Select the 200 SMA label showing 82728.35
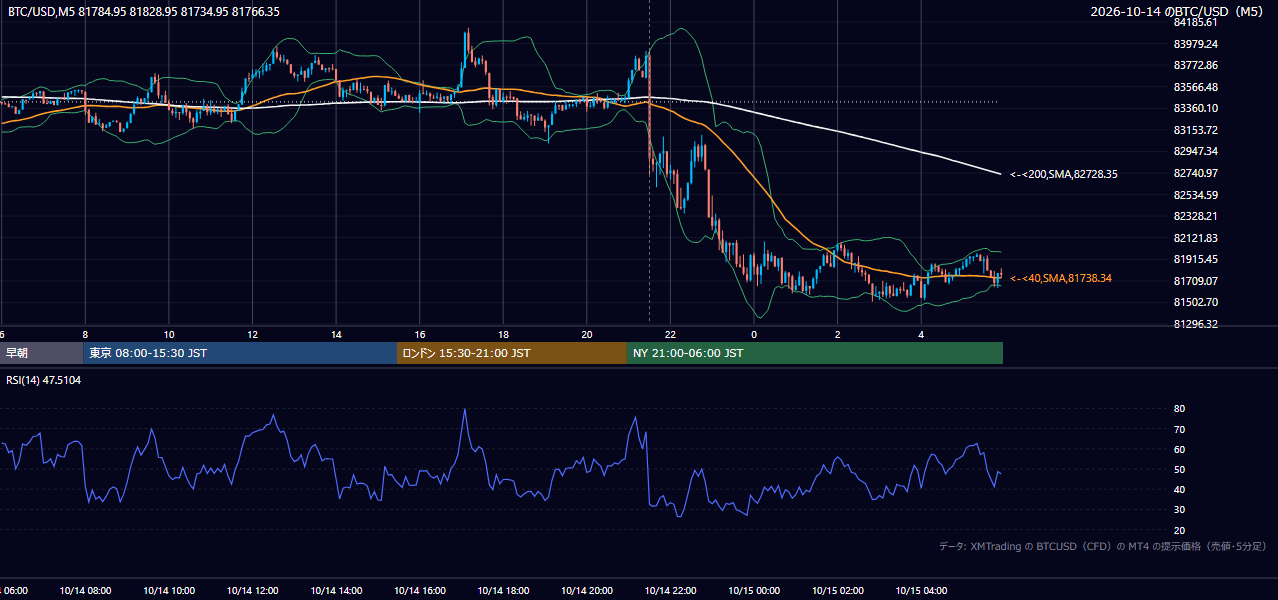Screen dimensions: 1278x600 coord(1063,174)
